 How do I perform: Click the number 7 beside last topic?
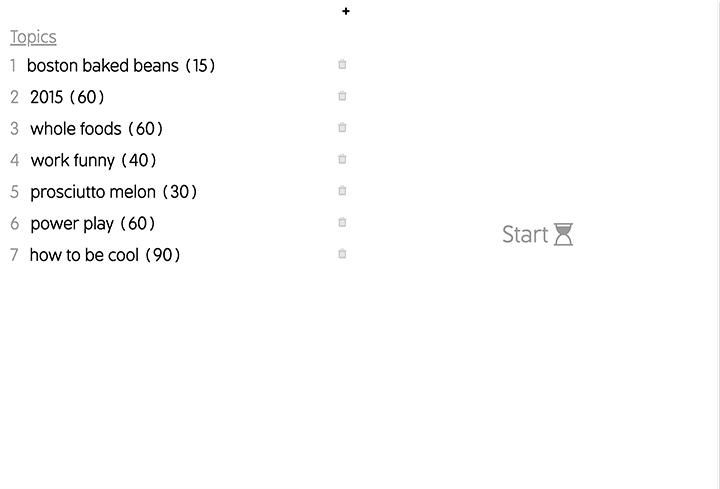[x=14, y=255]
